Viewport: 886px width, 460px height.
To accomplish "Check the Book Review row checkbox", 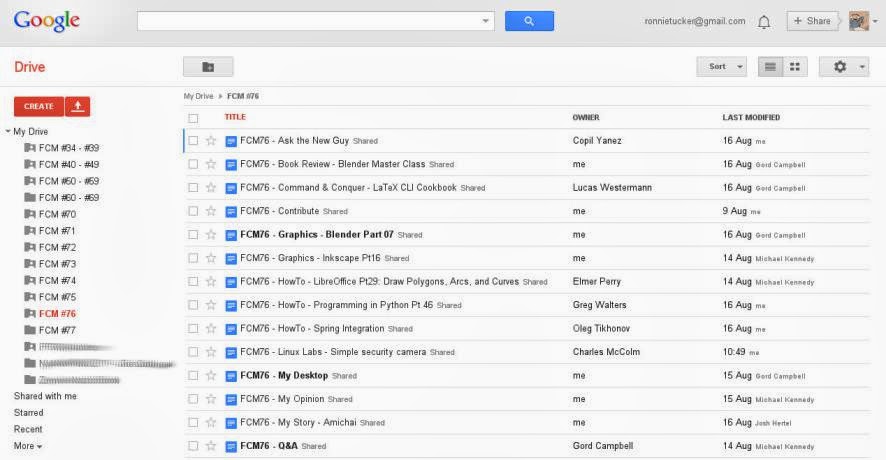I will 193,164.
